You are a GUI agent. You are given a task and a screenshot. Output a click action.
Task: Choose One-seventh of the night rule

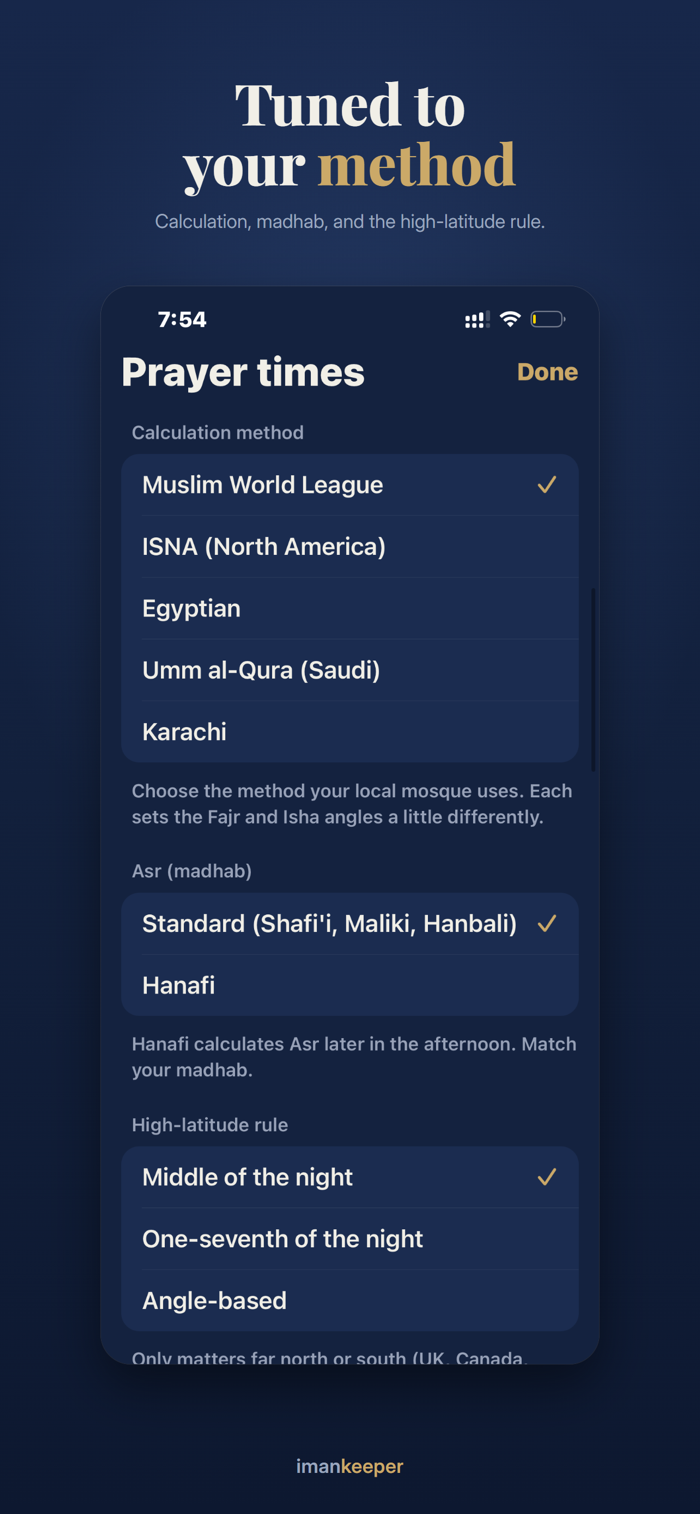click(x=350, y=1239)
